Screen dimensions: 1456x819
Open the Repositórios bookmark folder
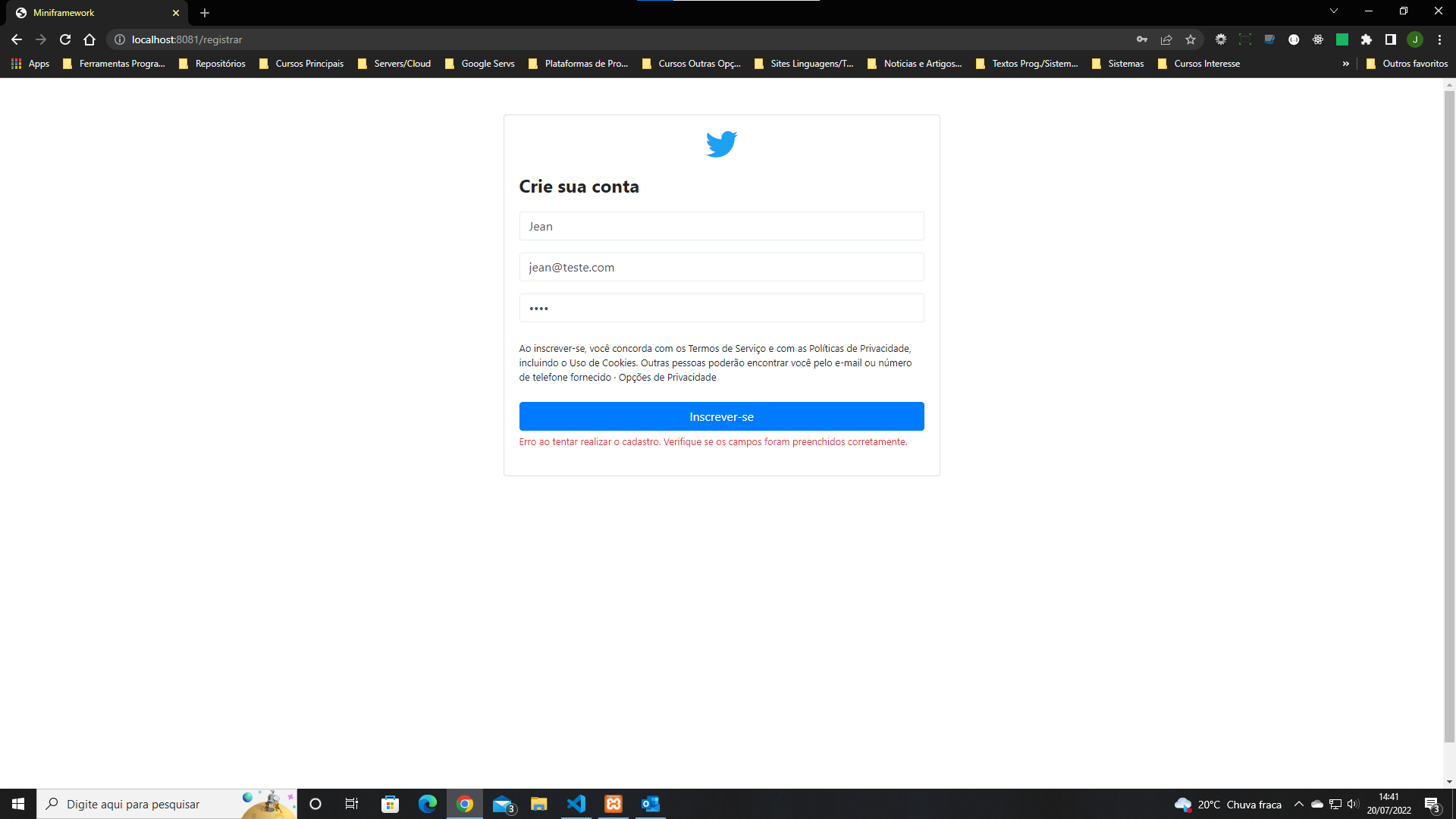(x=212, y=64)
